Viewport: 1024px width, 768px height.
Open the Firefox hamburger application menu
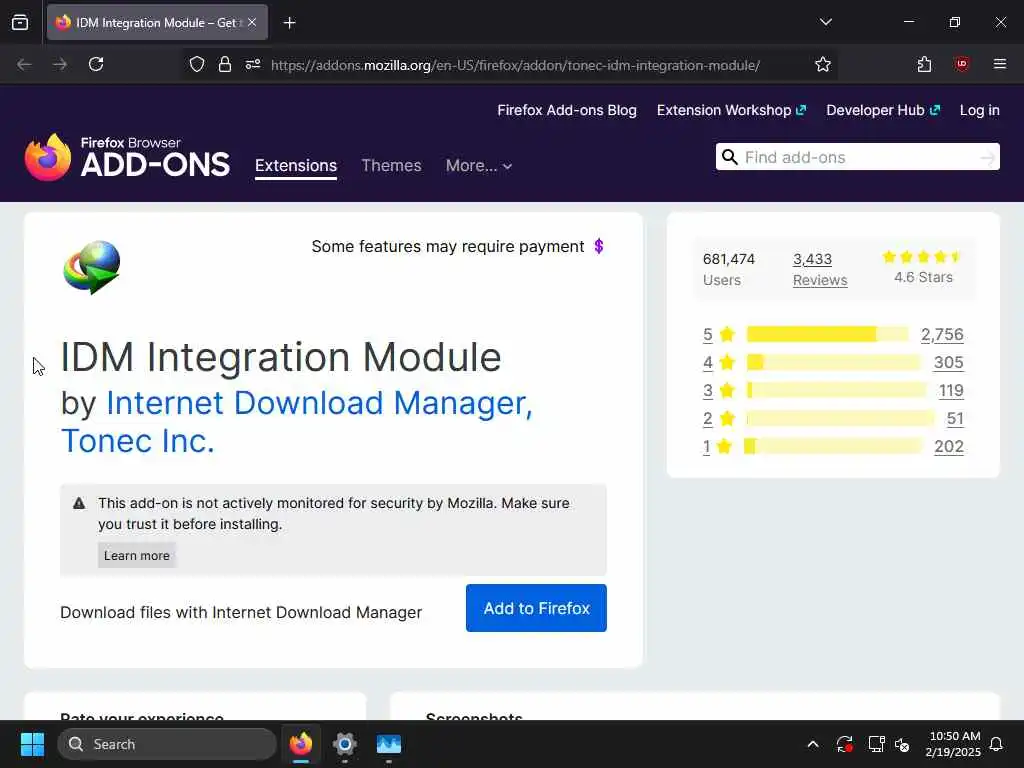[x=999, y=64]
